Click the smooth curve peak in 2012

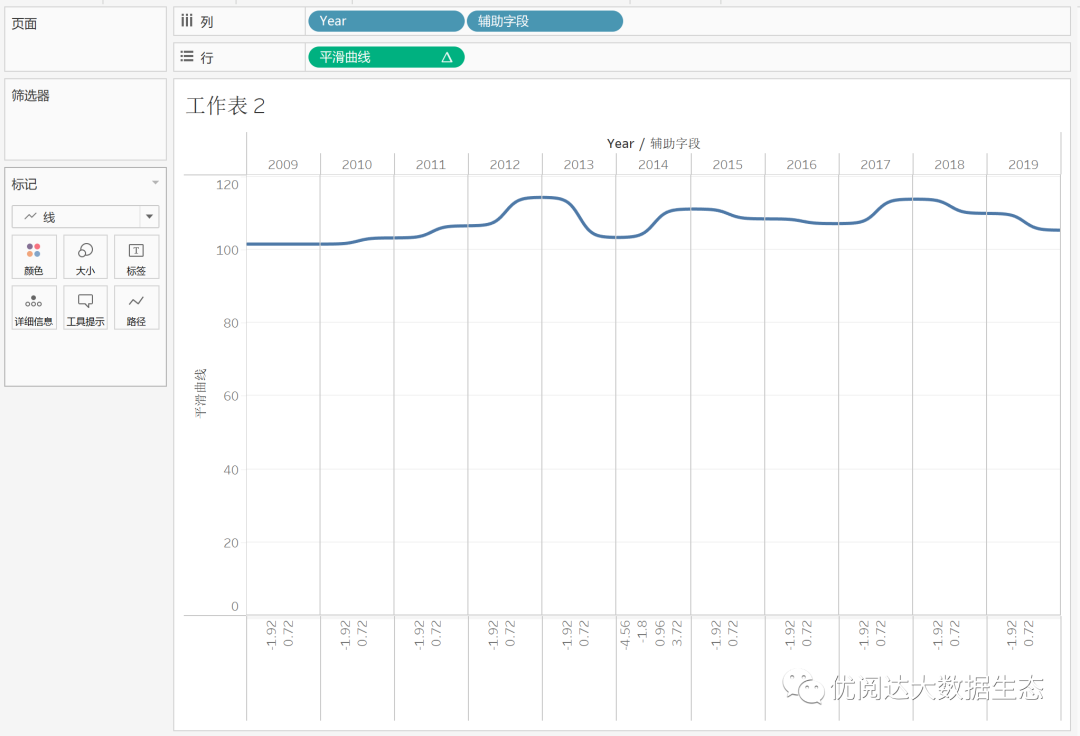point(541,198)
